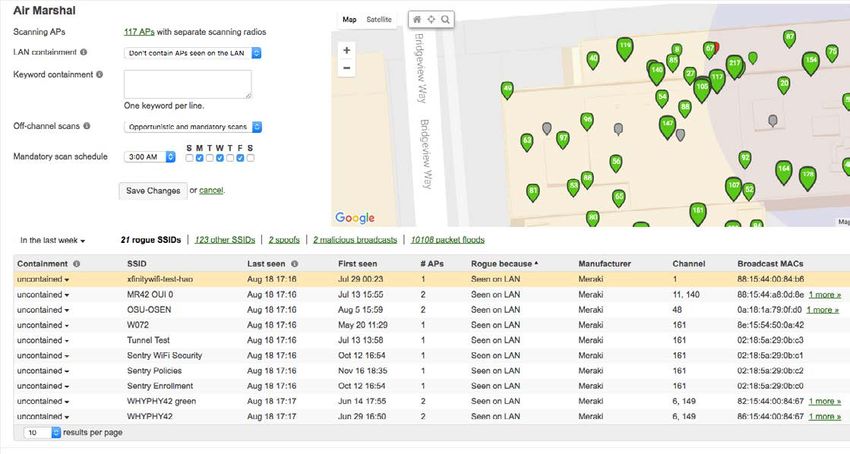The image size is (850, 454).
Task: Click the map home icon
Action: coord(417,20)
